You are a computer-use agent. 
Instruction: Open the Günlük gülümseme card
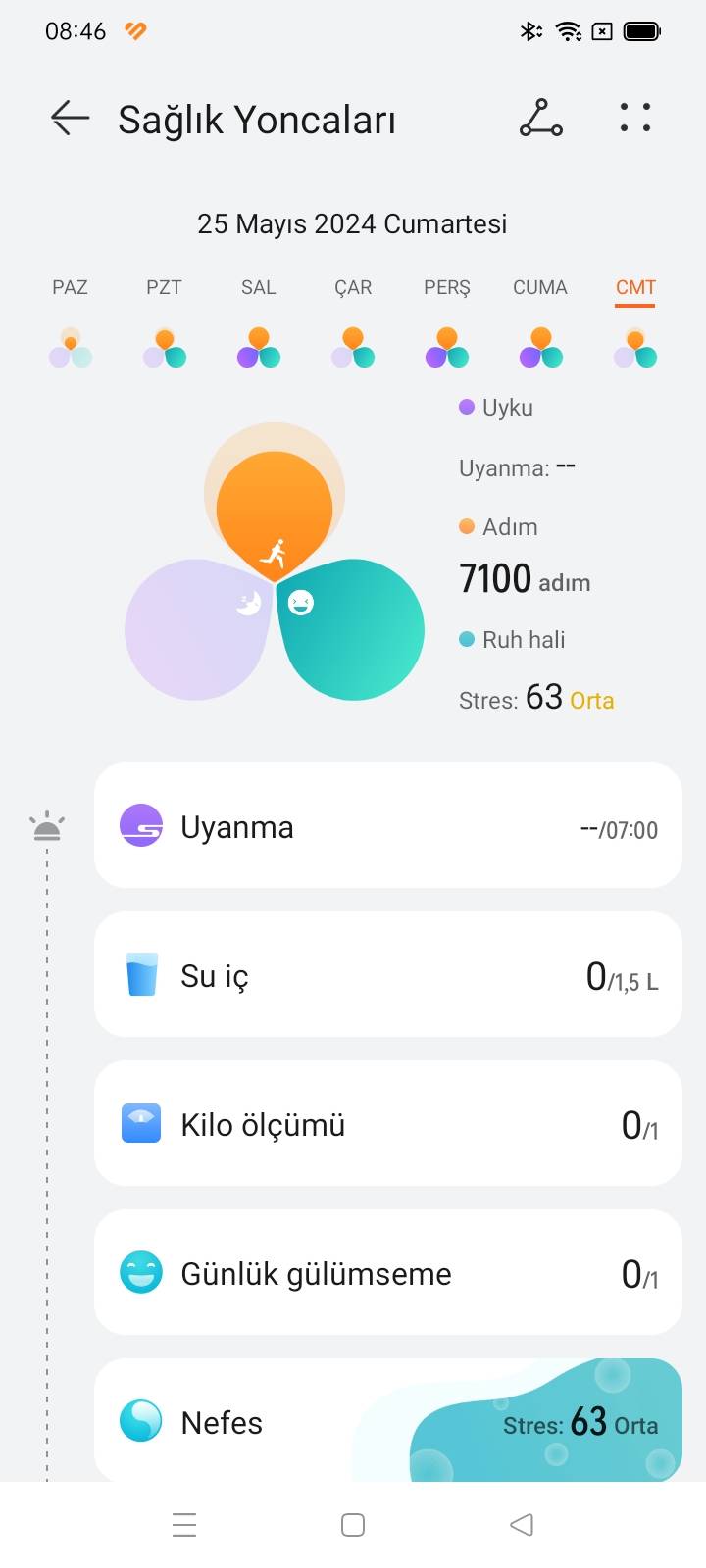[x=388, y=1272]
